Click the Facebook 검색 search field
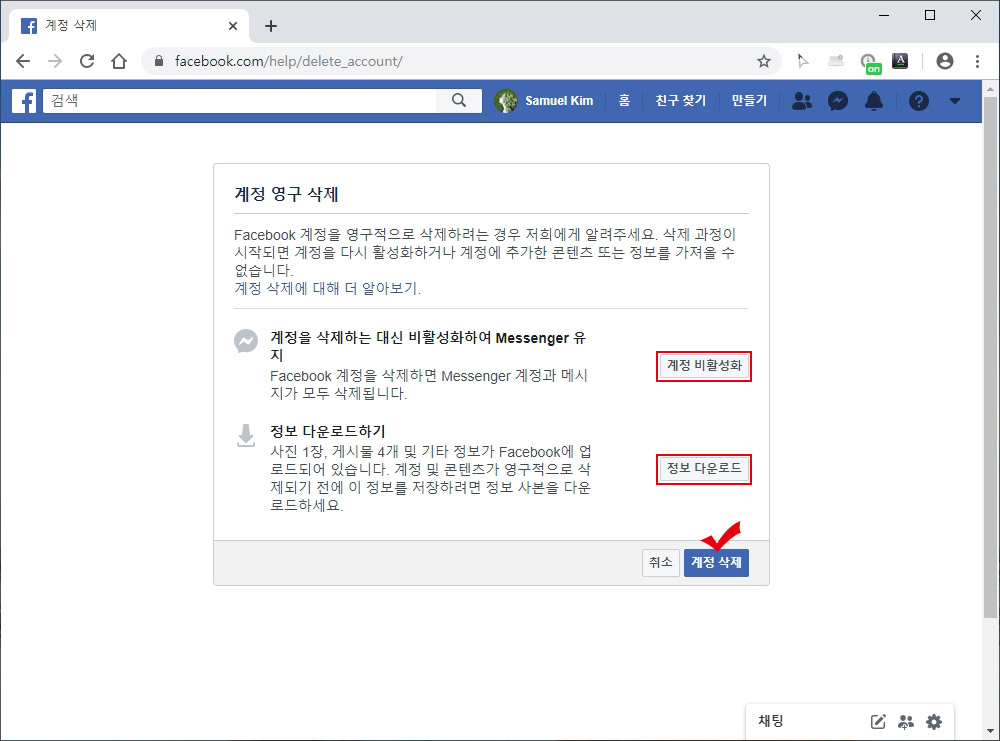This screenshot has width=1000, height=741. [240, 100]
